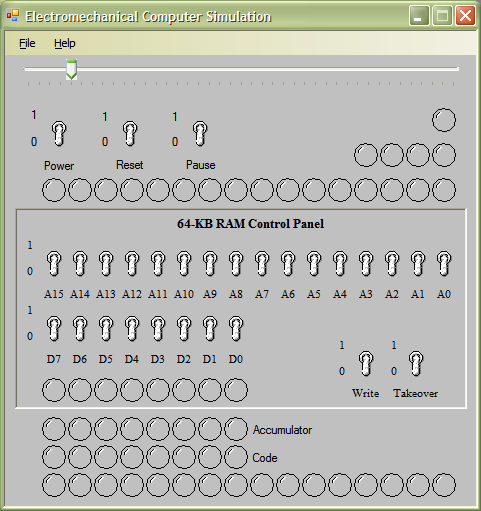Image resolution: width=481 pixels, height=511 pixels.
Task: Click the Code lamp nearest its label
Action: [236, 457]
